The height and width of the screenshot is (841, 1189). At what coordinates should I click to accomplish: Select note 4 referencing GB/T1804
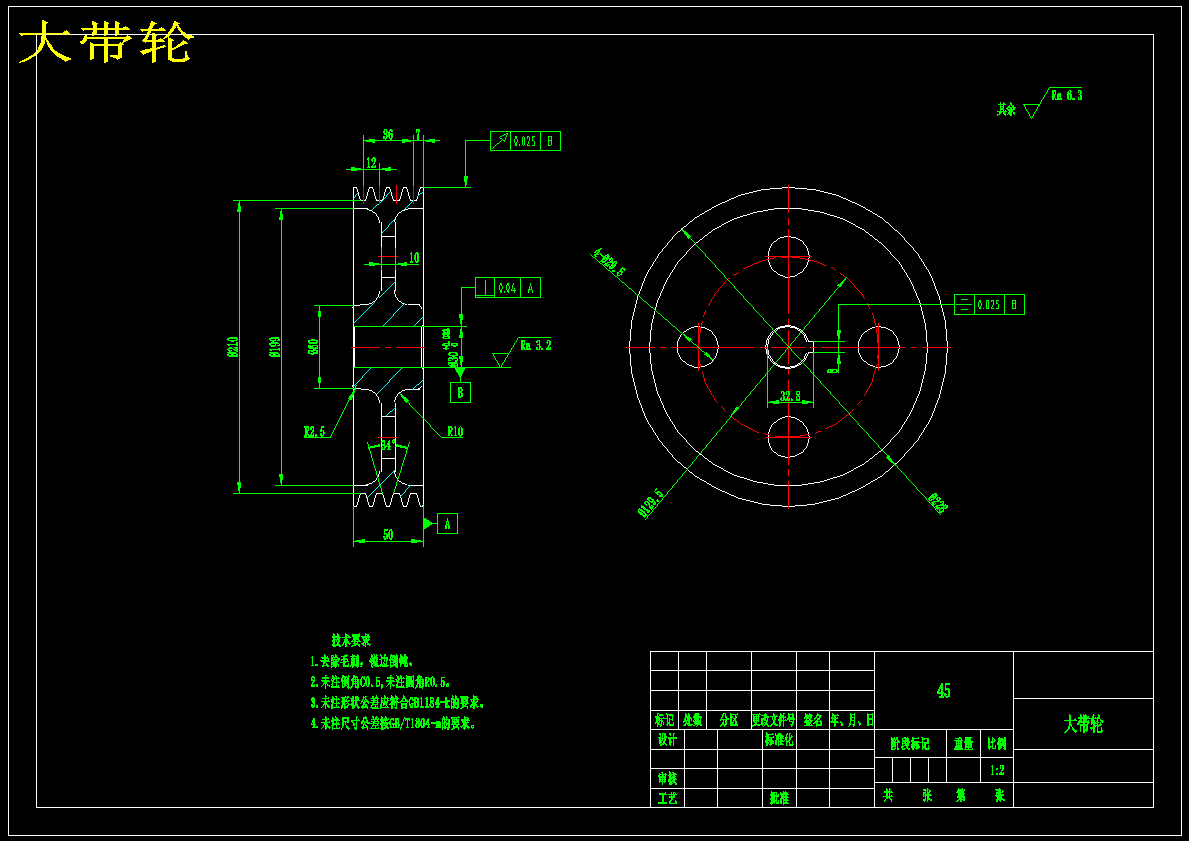pos(393,723)
